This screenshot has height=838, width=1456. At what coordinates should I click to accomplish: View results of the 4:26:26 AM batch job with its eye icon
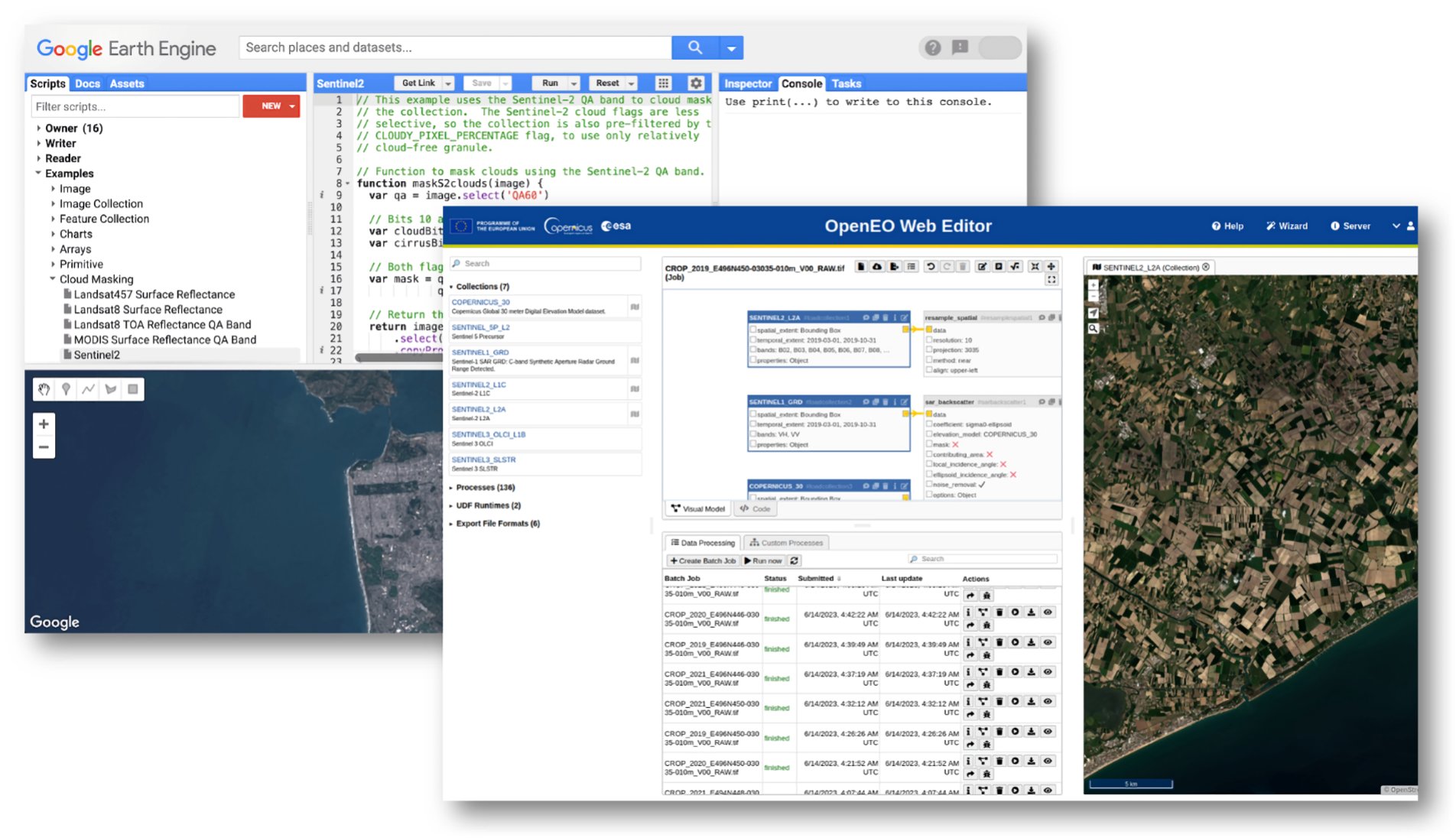1048,732
